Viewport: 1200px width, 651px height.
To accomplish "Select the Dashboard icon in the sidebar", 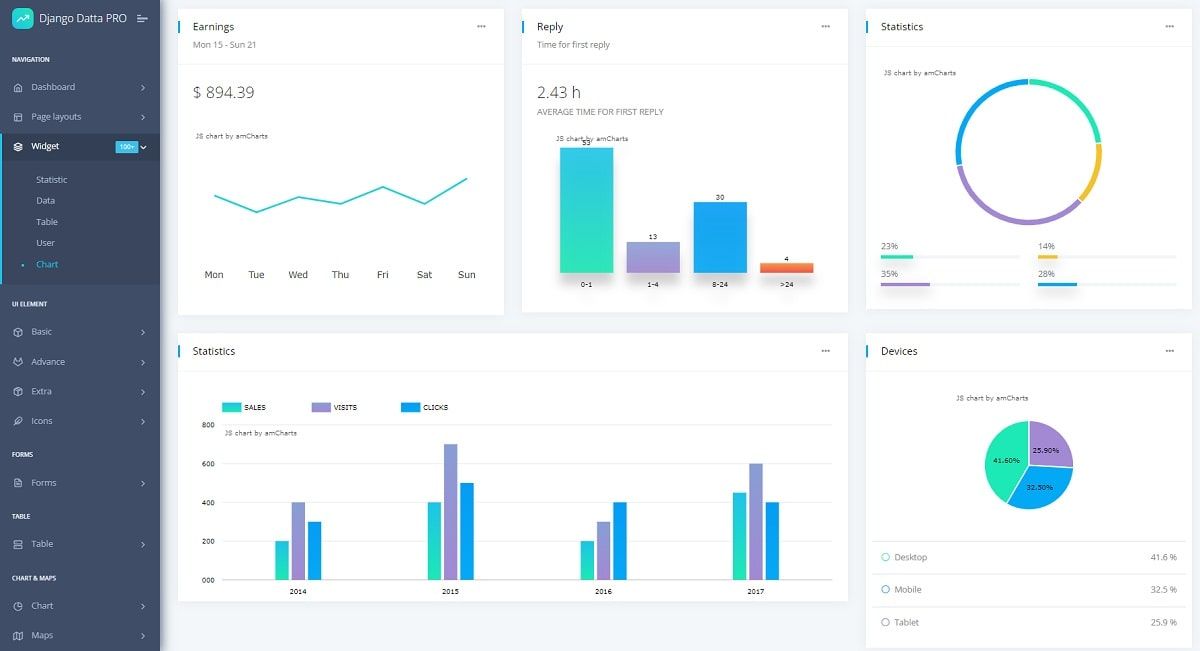I will 17,87.
